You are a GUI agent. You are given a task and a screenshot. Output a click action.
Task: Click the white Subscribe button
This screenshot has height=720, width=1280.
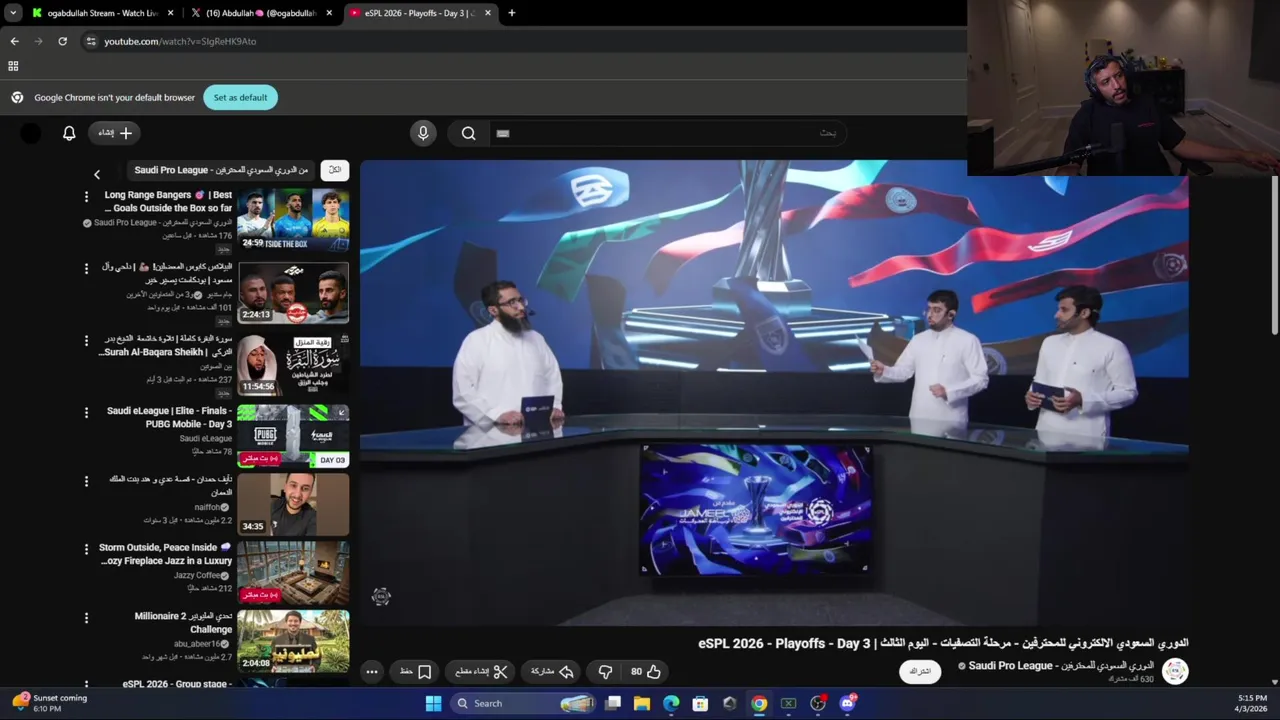[921, 671]
